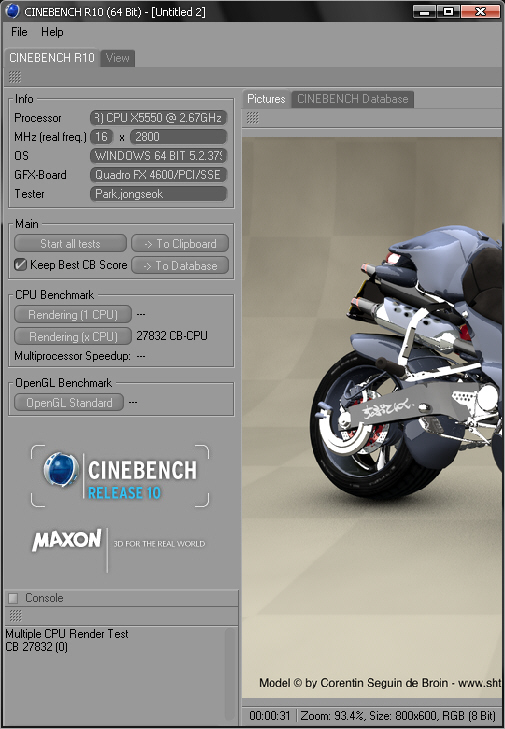505x729 pixels.
Task: Click 'CB 27832 (0)' console line
Action: (37, 647)
